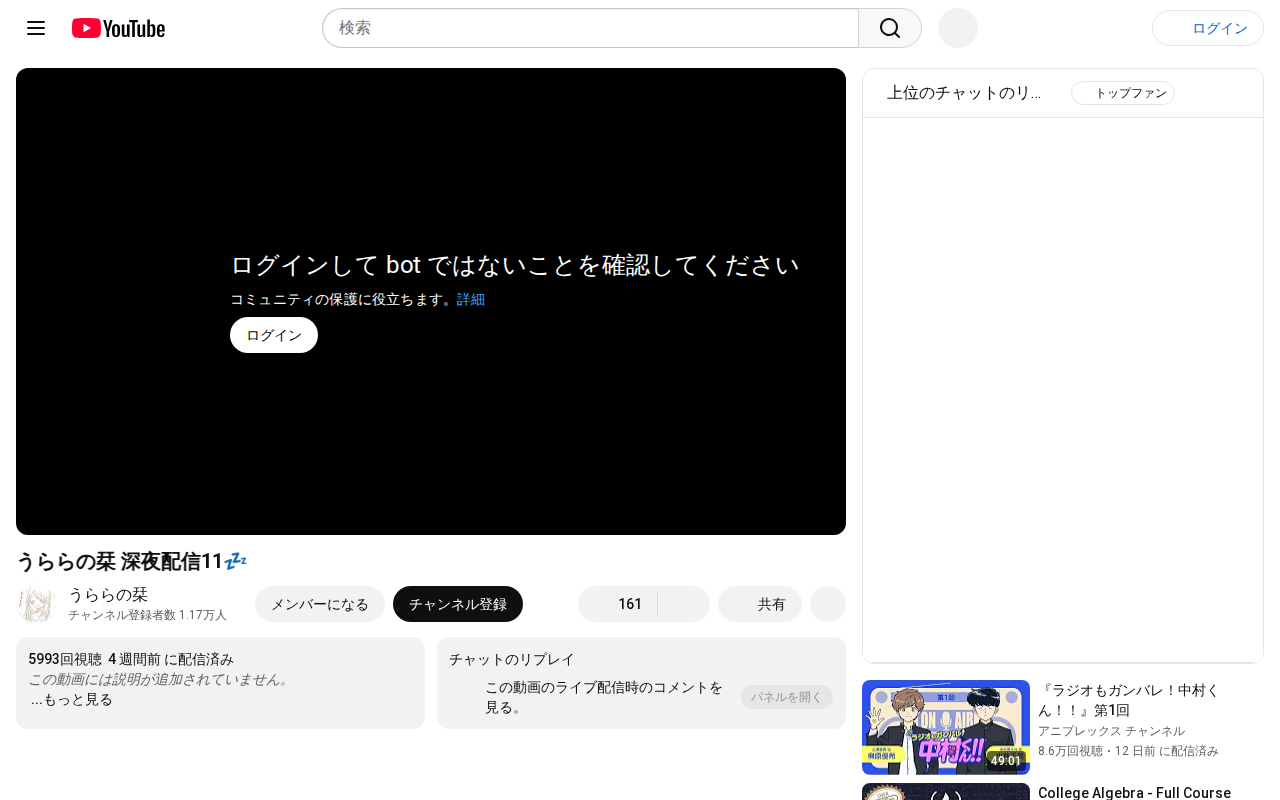Viewport: 1280px width, 800px height.
Task: Click the メンバーになる button
Action: [320, 604]
